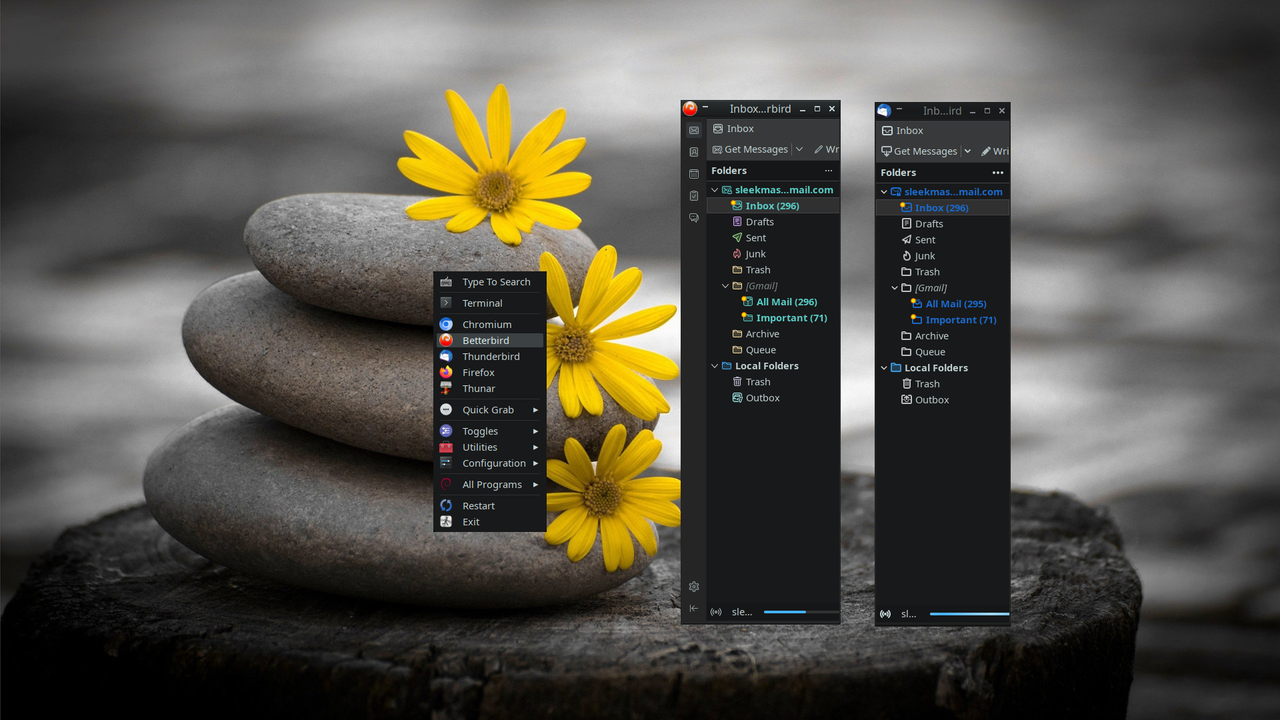Select the Outbox folder in Betterbird

[x=772, y=398]
